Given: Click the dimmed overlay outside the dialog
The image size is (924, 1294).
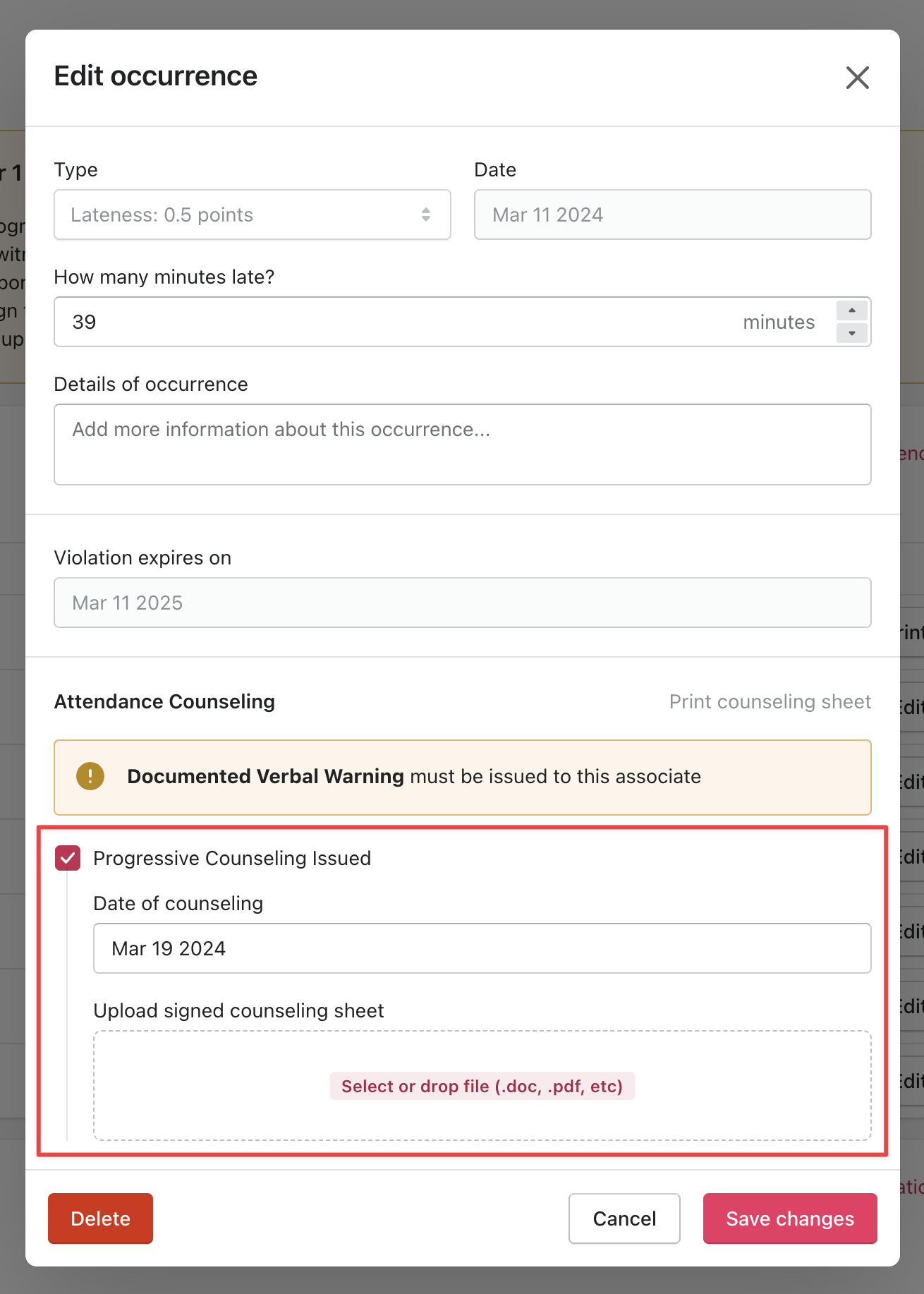Looking at the screenshot, I should click(13, 635).
